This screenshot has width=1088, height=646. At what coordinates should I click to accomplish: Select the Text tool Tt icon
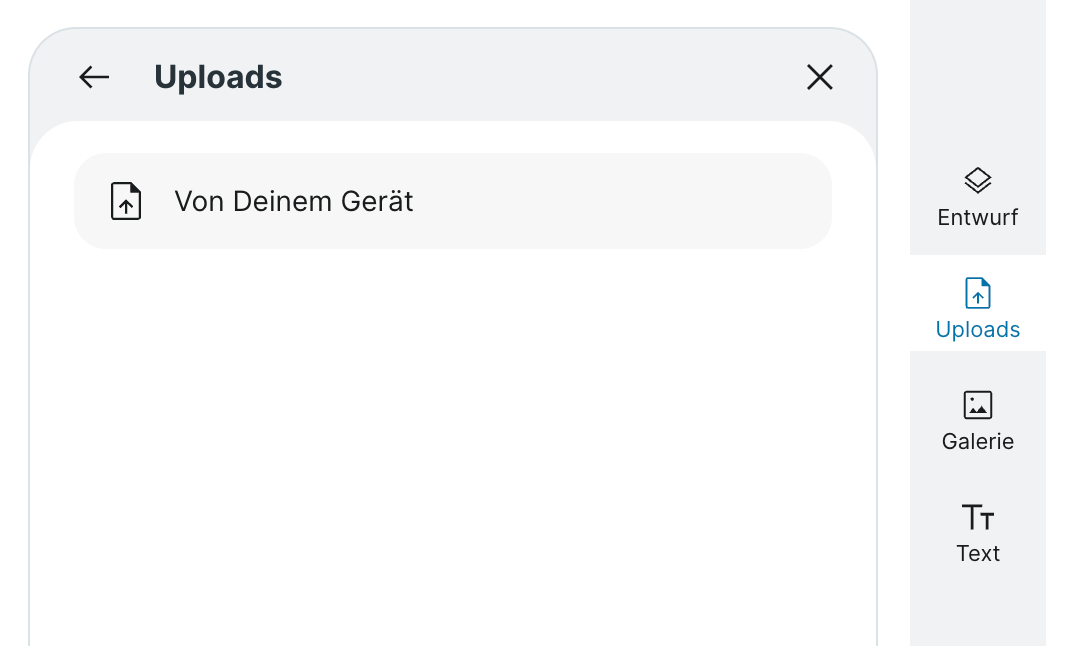tap(978, 517)
